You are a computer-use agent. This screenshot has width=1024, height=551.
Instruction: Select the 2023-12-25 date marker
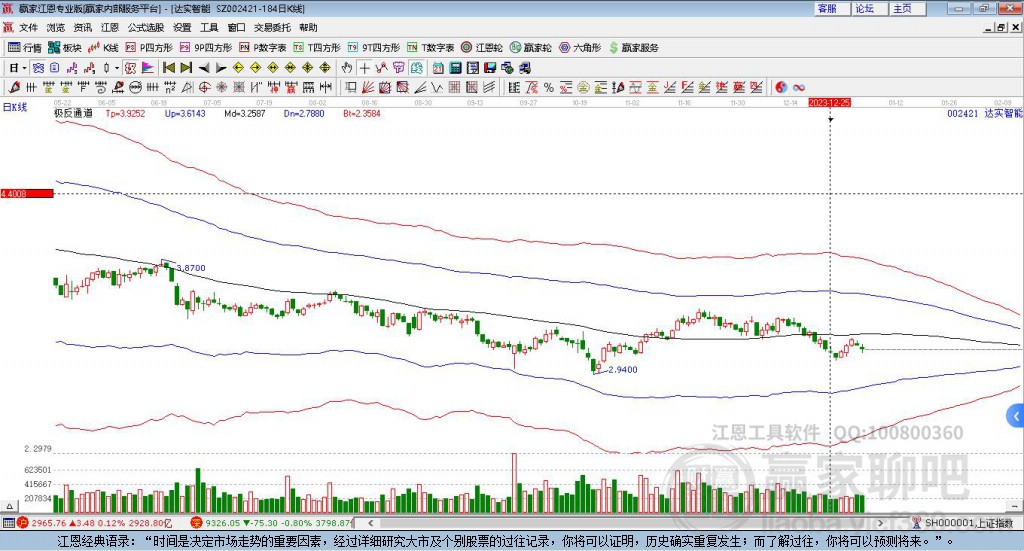(x=829, y=103)
